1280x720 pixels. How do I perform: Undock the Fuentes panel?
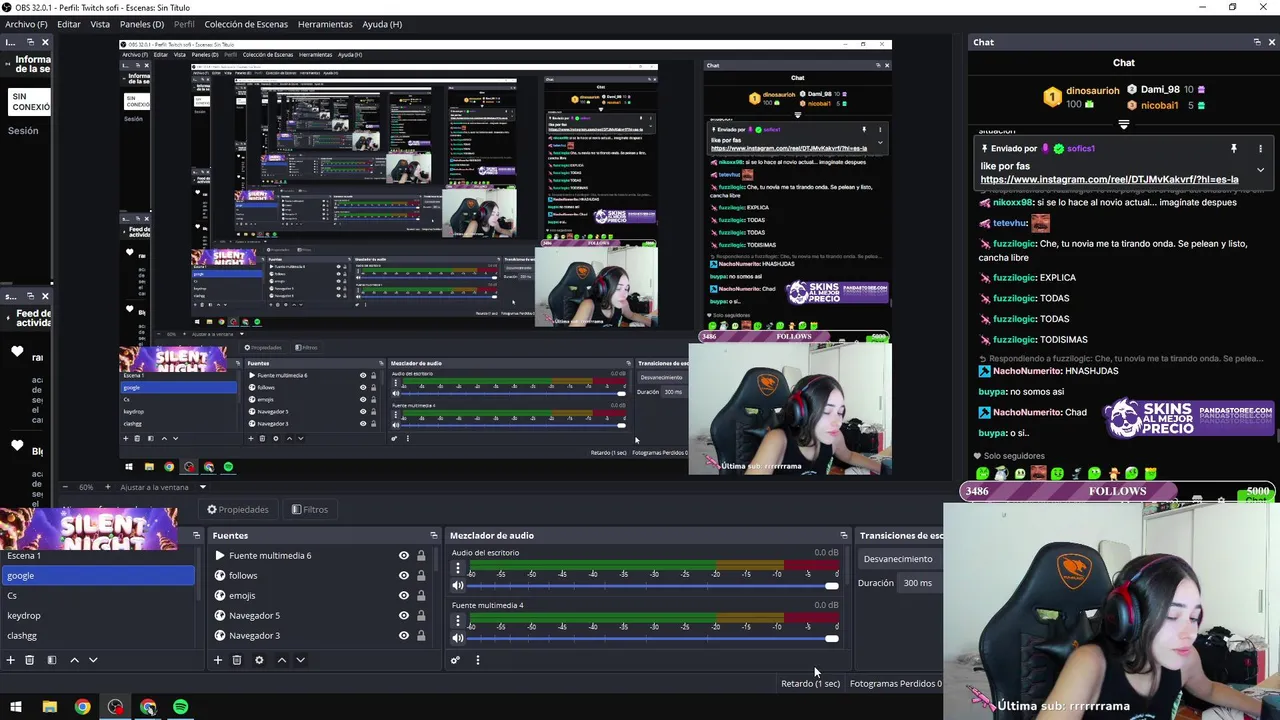tap(433, 535)
